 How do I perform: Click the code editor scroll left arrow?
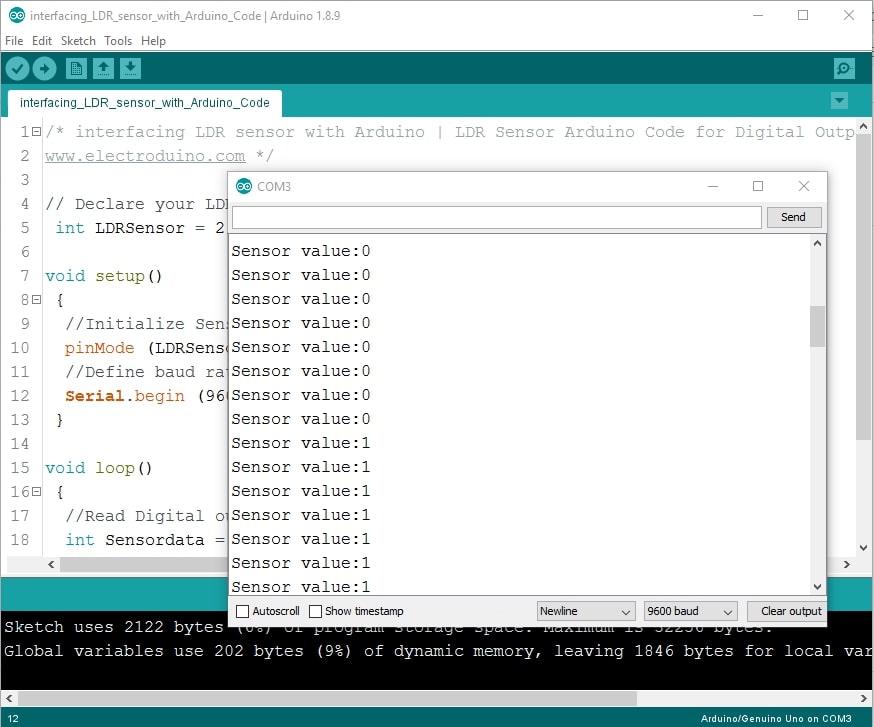(x=51, y=564)
